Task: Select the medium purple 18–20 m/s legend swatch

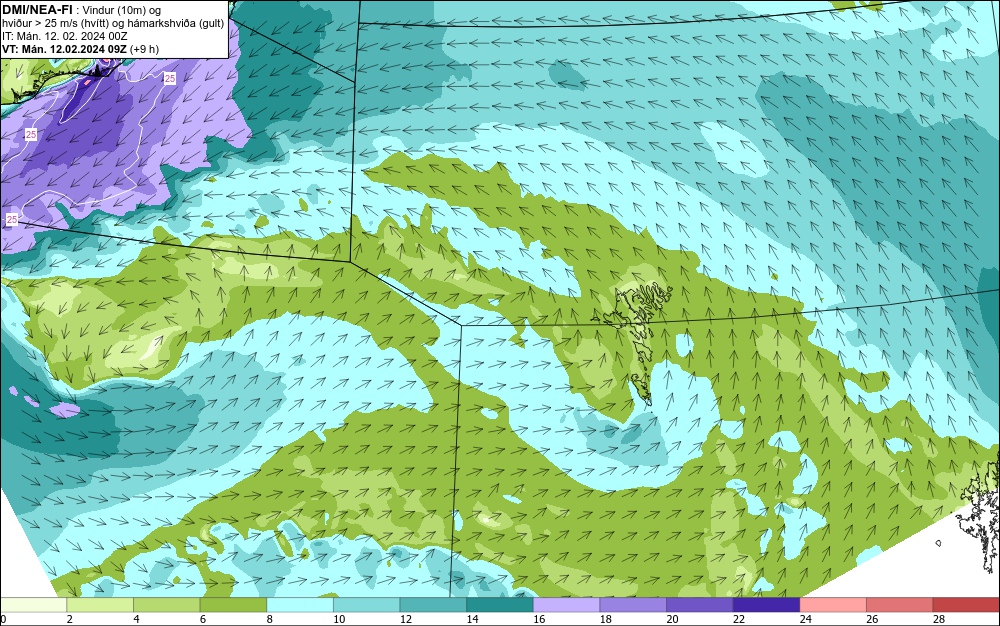Action: coord(633,605)
